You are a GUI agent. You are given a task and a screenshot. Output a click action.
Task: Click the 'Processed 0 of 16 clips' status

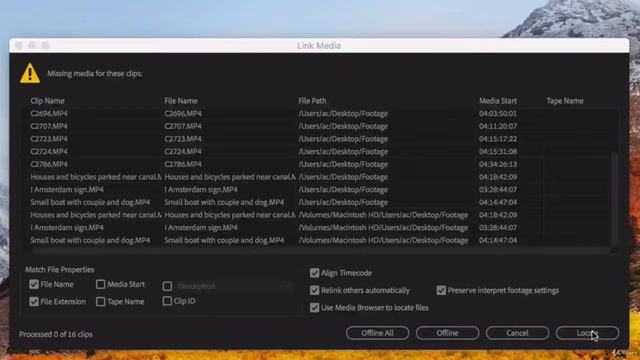(56, 334)
